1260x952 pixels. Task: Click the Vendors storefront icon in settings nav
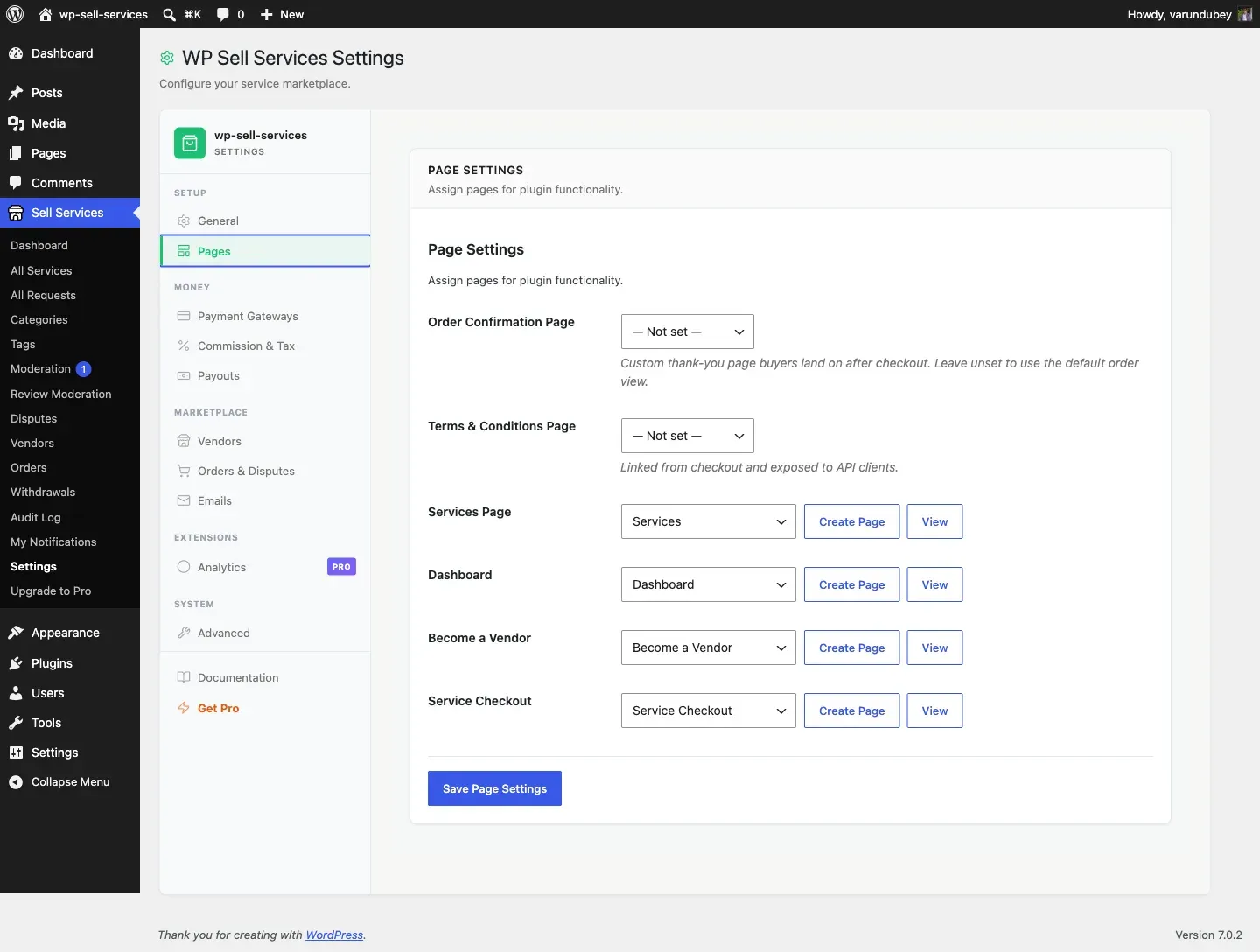[184, 441]
